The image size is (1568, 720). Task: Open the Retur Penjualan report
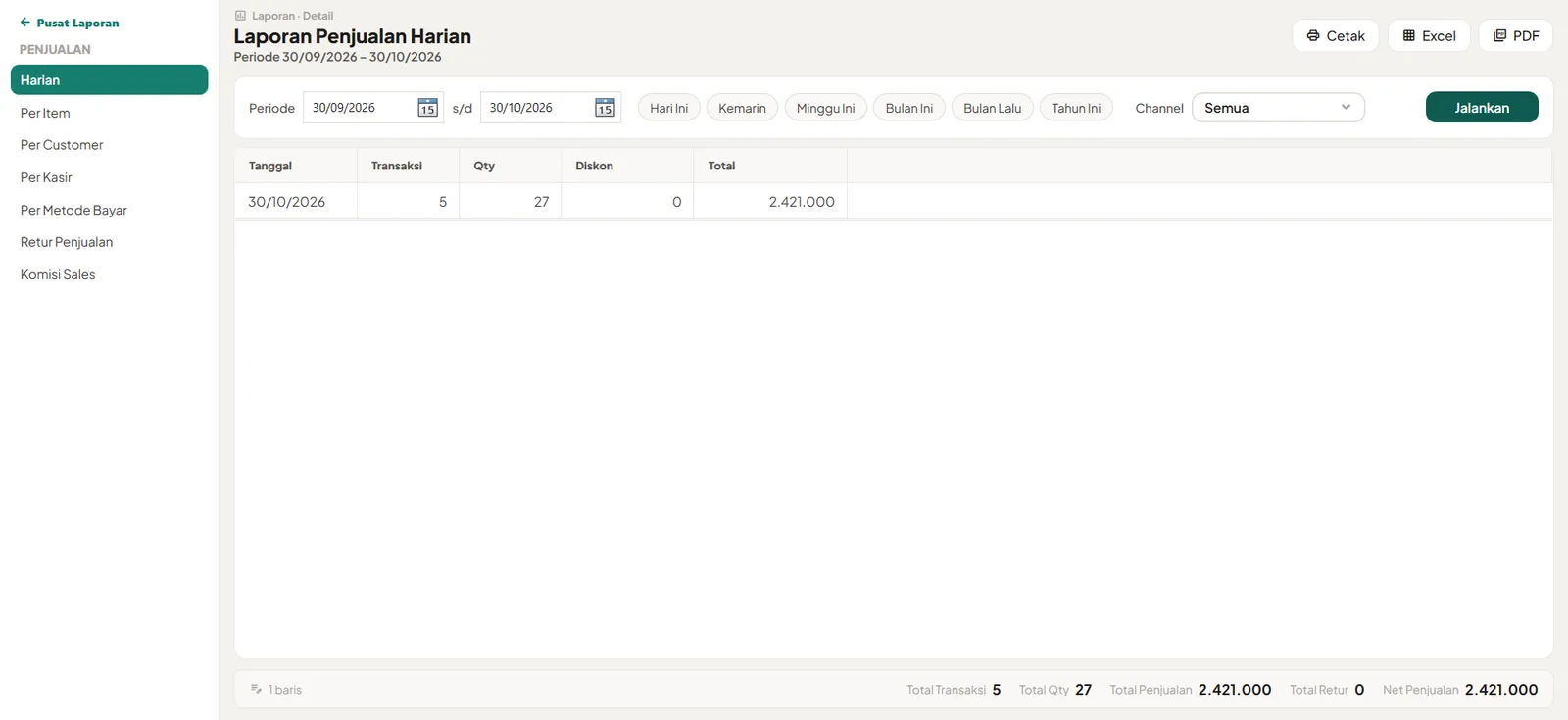pyautogui.click(x=67, y=242)
